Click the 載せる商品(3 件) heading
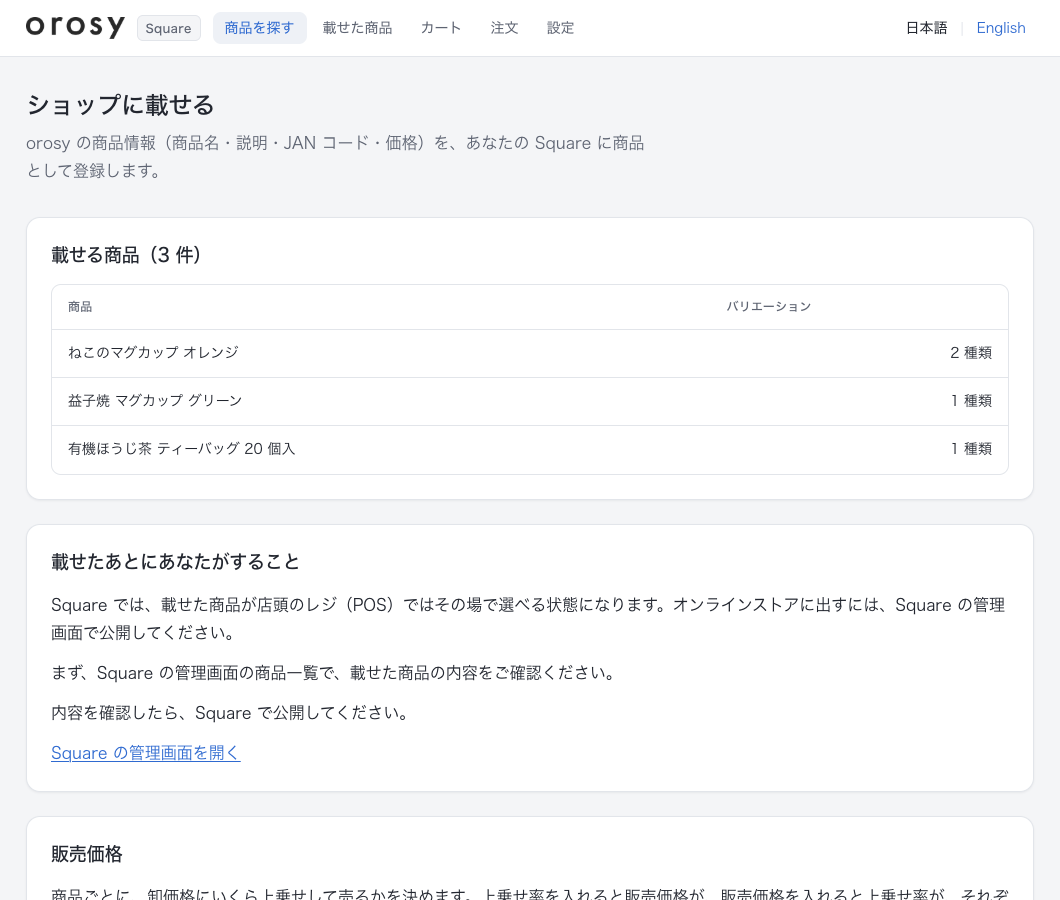The image size is (1060, 900). 126,255
